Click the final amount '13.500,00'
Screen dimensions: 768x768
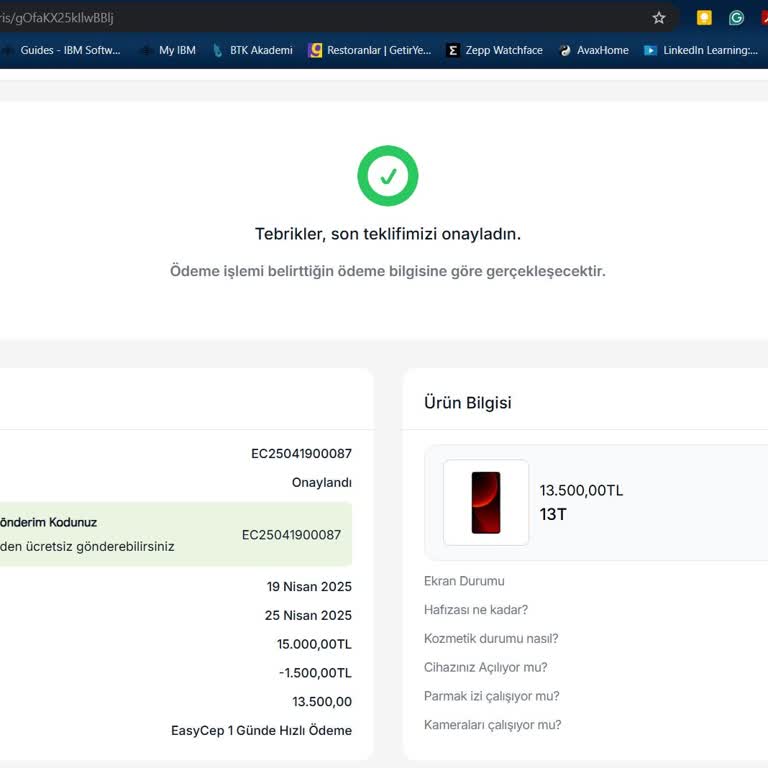322,702
